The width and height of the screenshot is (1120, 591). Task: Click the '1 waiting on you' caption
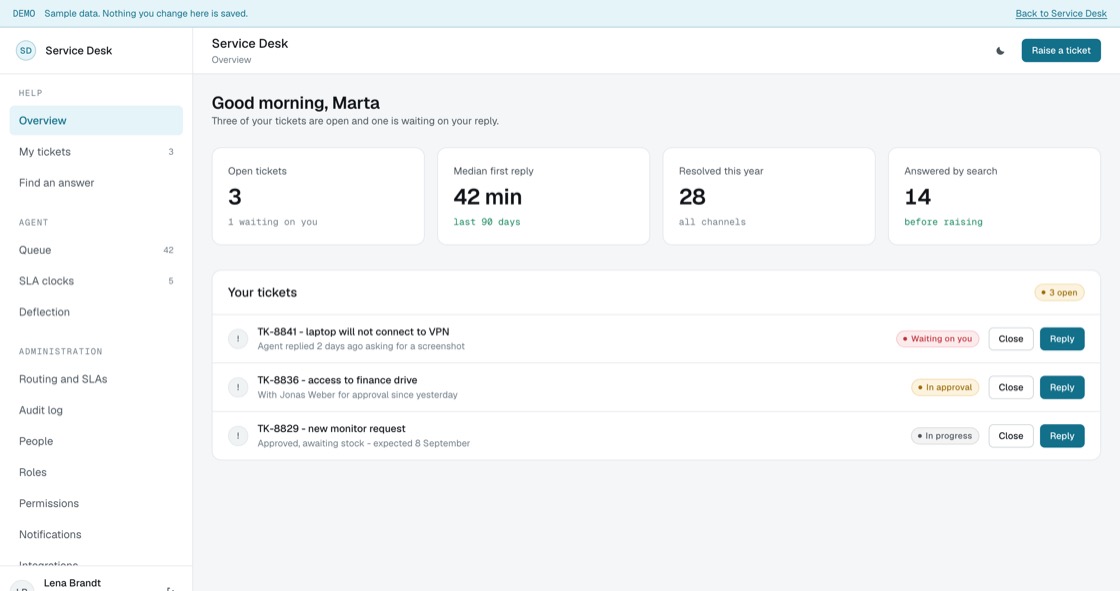pyautogui.click(x=273, y=222)
